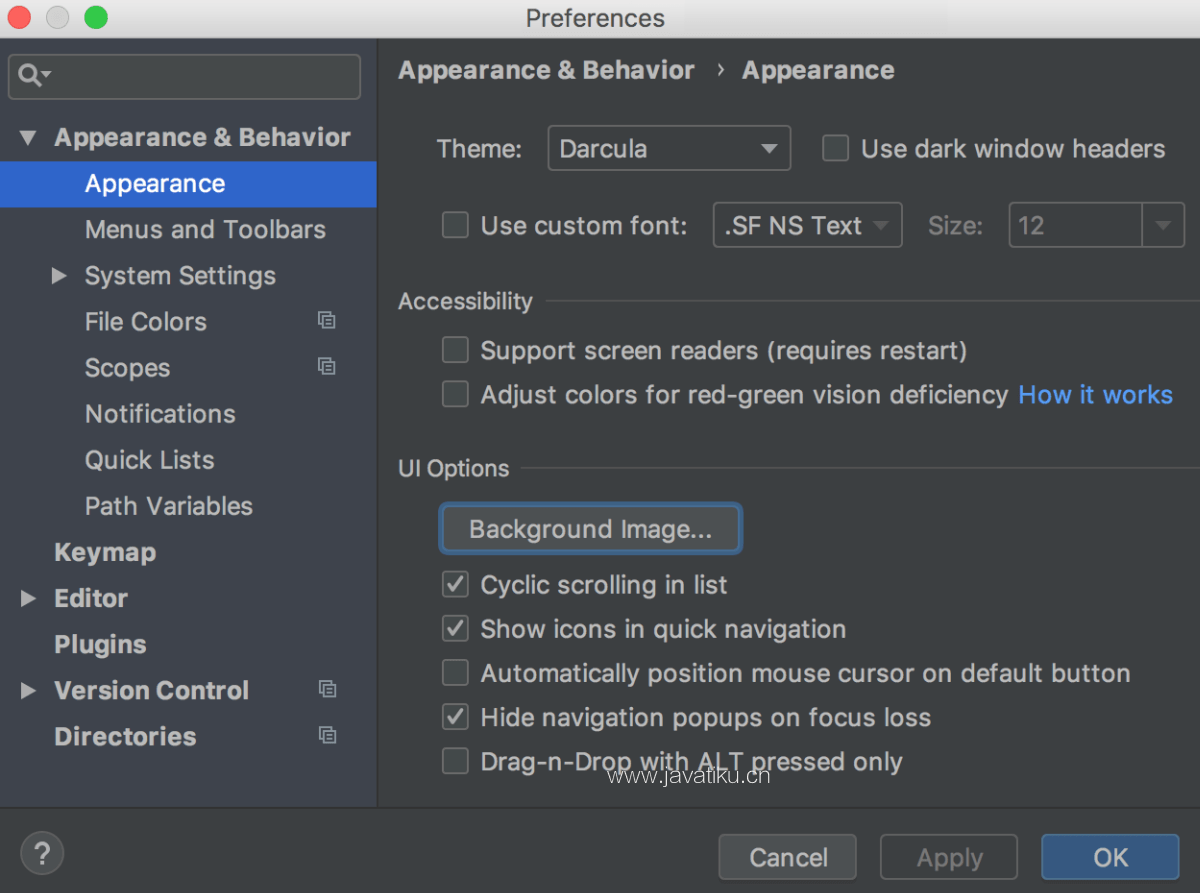Screen dimensions: 1200x893
Task: Uncheck Hide navigation popups on focus loss
Action: 455,717
